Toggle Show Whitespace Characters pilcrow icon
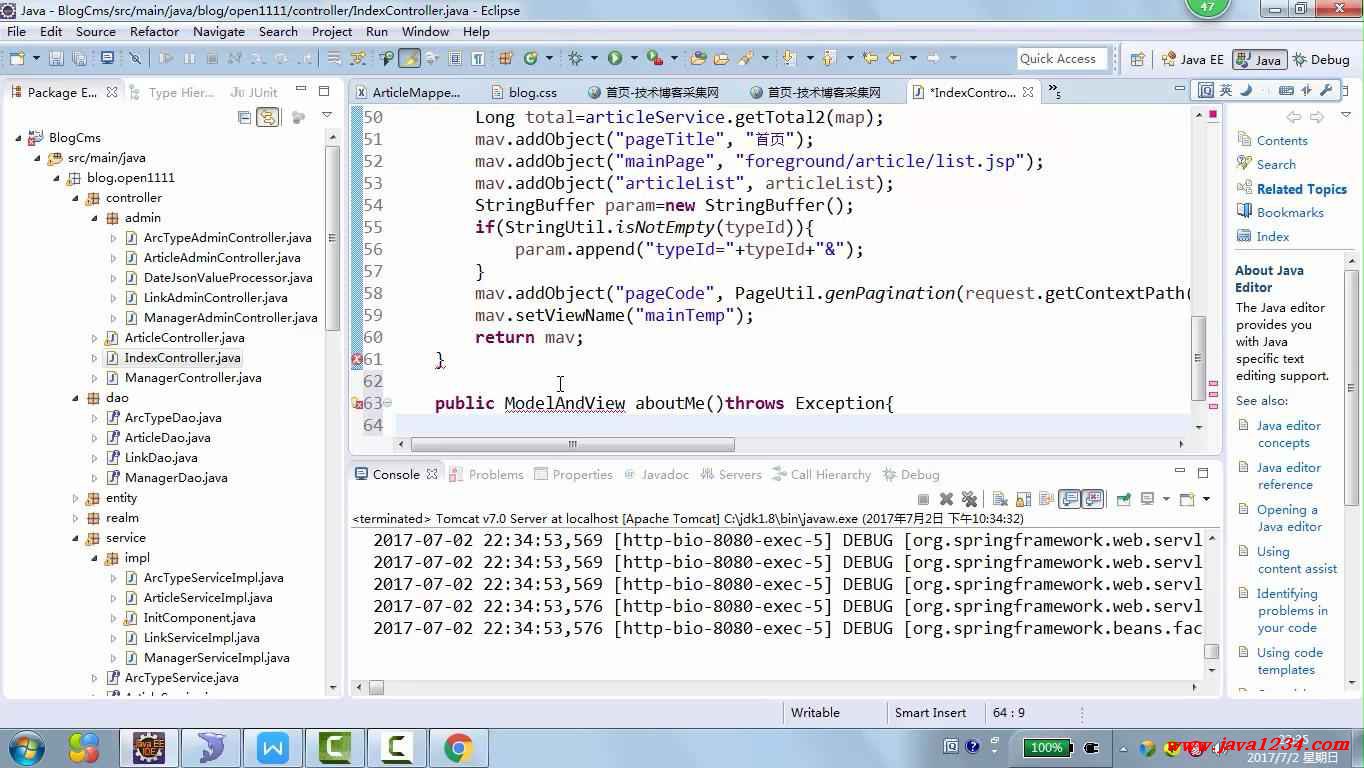1364x768 pixels. point(478,58)
